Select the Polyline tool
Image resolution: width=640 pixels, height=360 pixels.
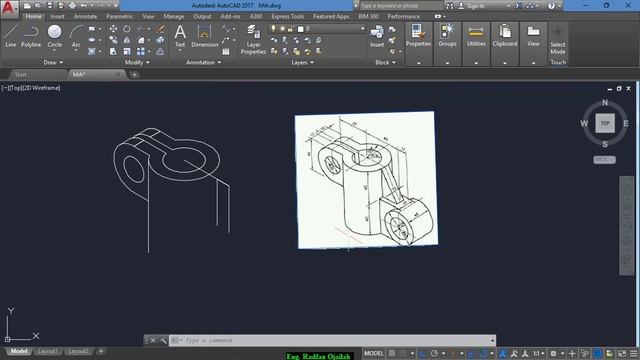31,36
